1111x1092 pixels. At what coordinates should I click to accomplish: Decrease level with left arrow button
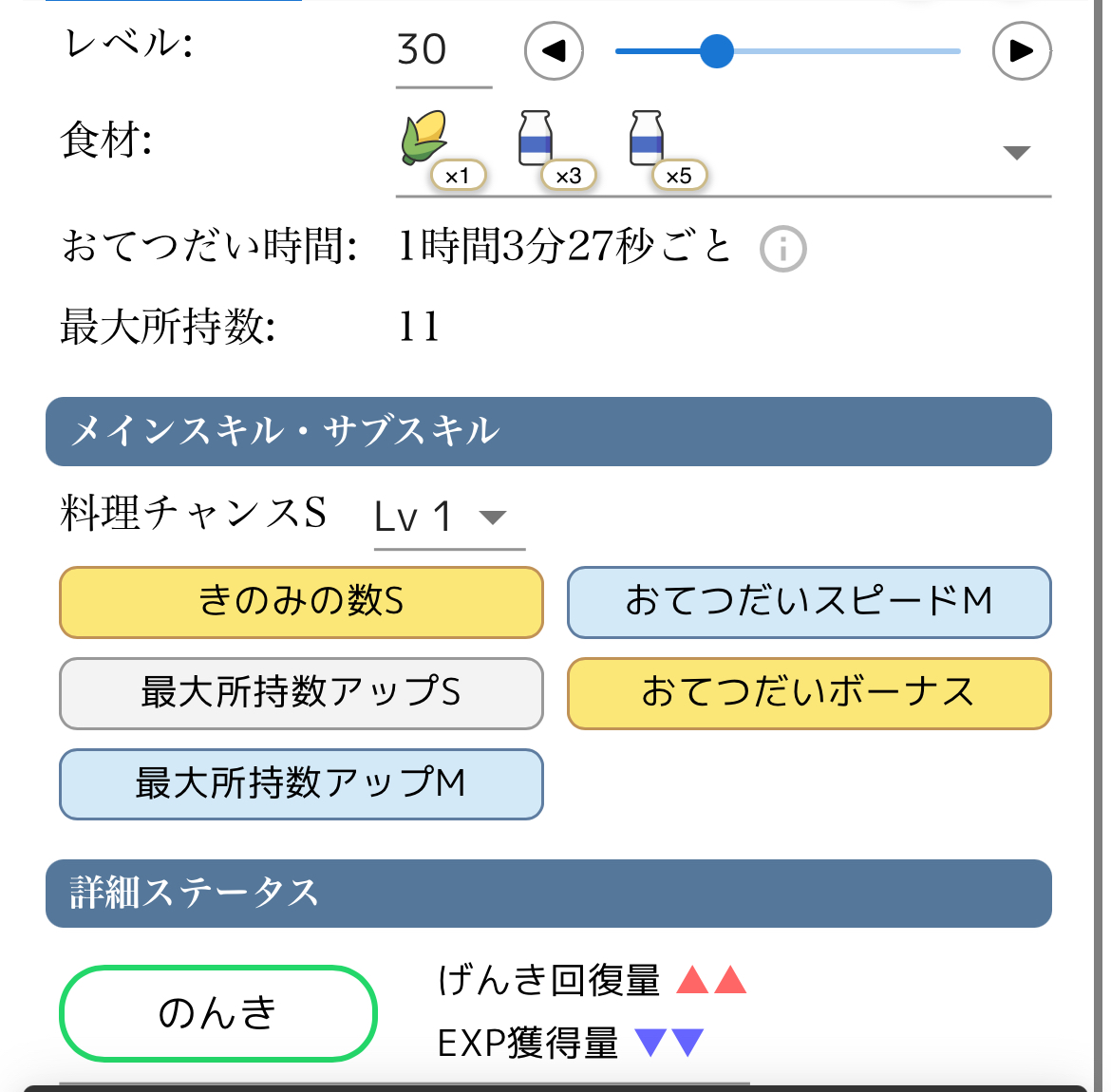pos(554,50)
